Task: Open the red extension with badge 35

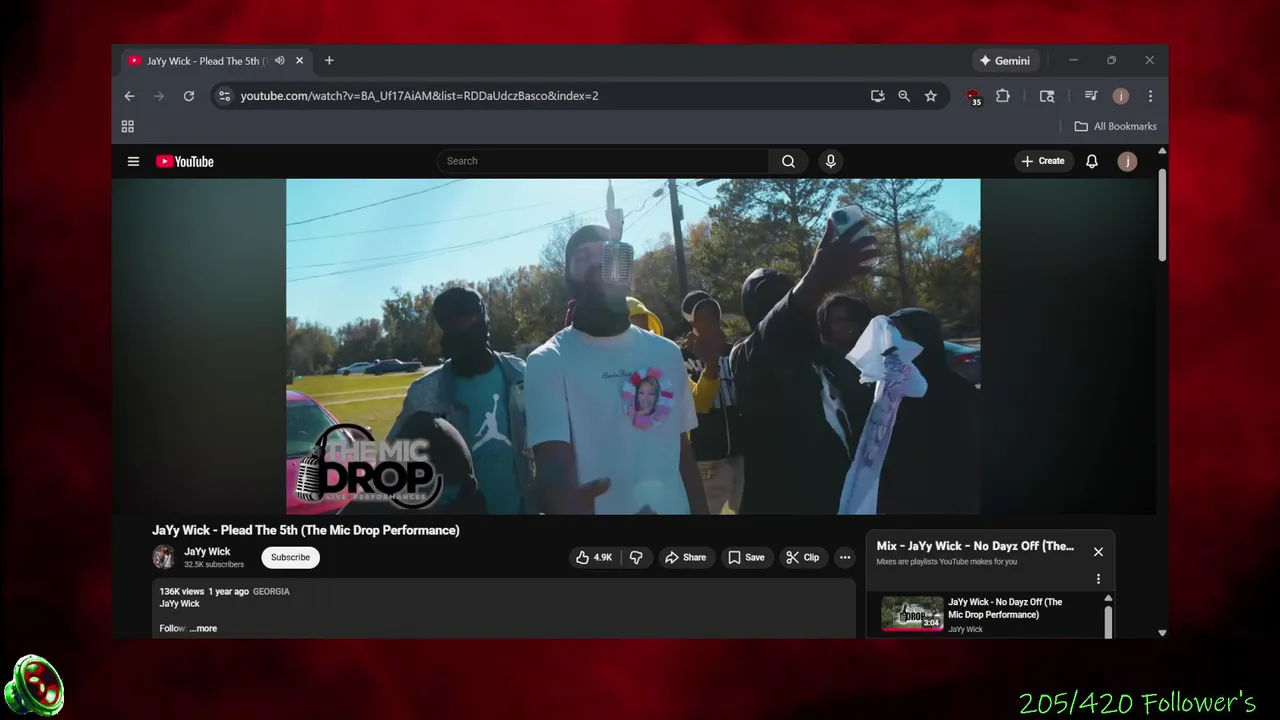Action: pyautogui.click(x=974, y=97)
